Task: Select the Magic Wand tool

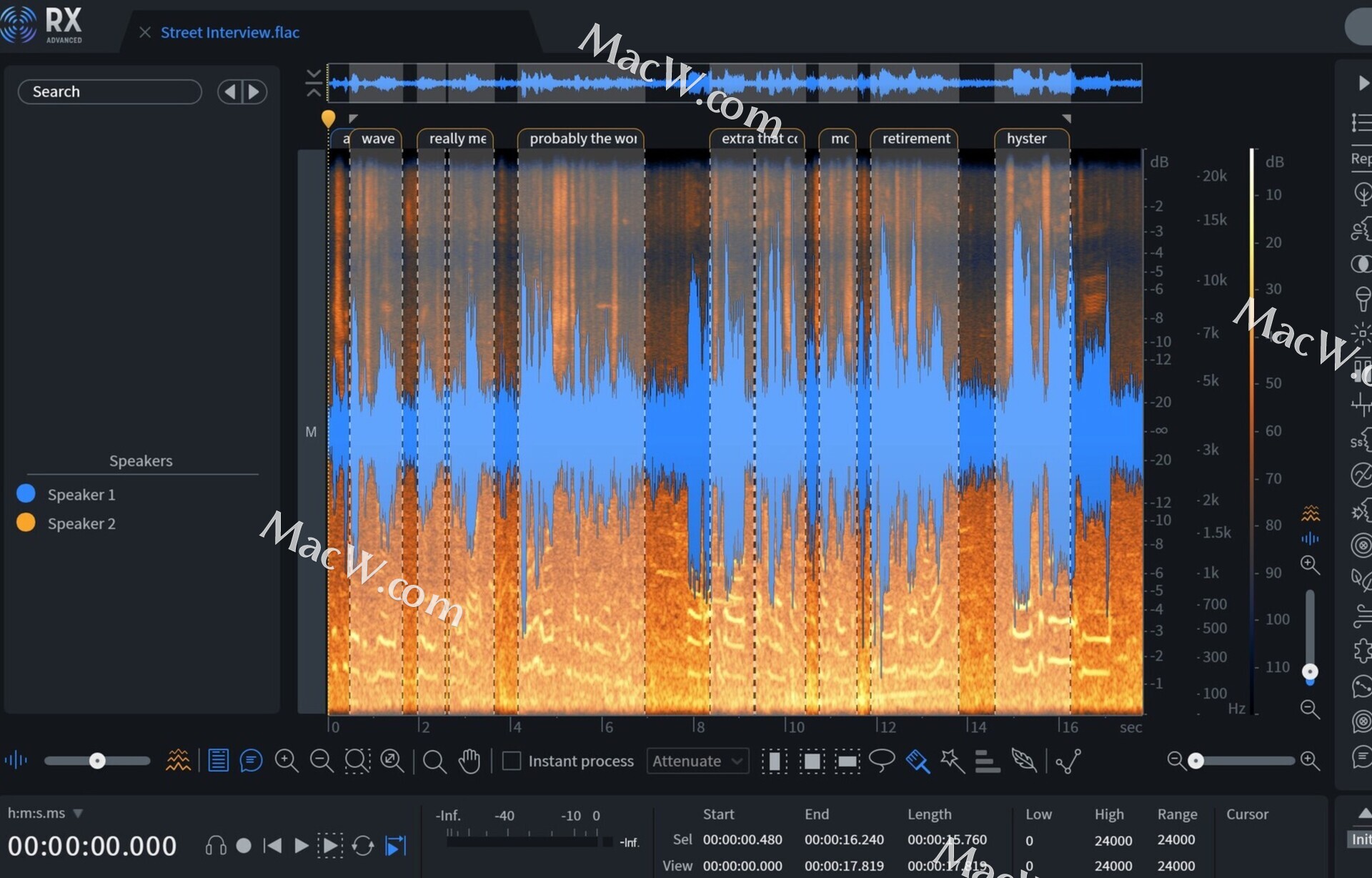Action: tap(952, 761)
